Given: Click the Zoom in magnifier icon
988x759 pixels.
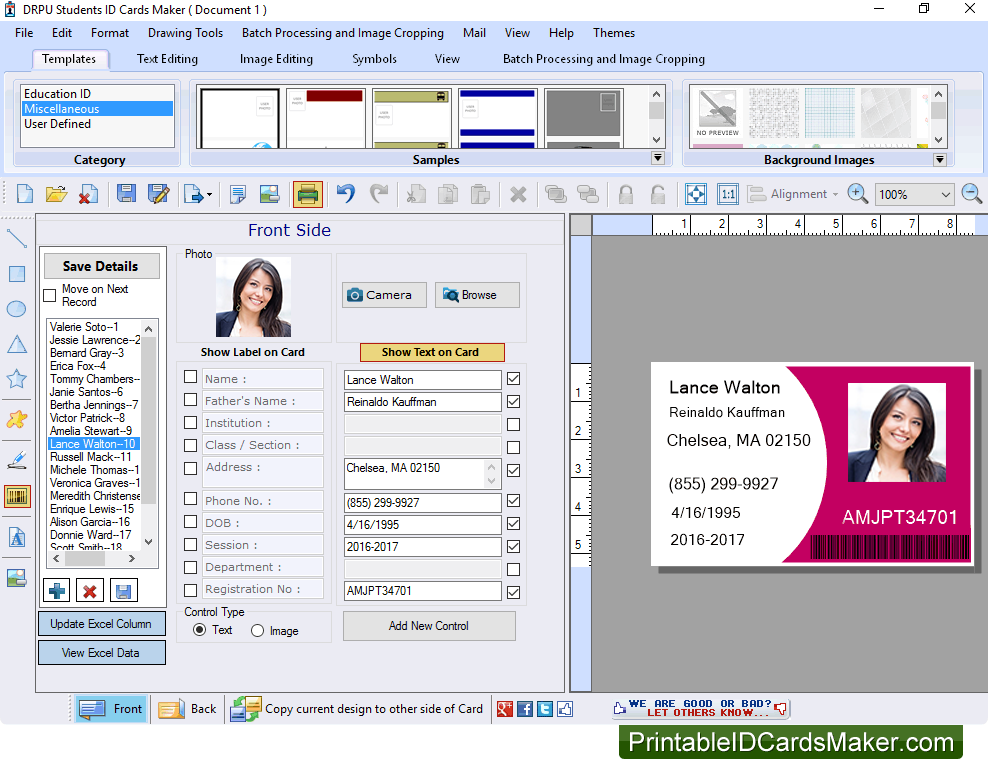Looking at the screenshot, I should pyautogui.click(x=858, y=194).
